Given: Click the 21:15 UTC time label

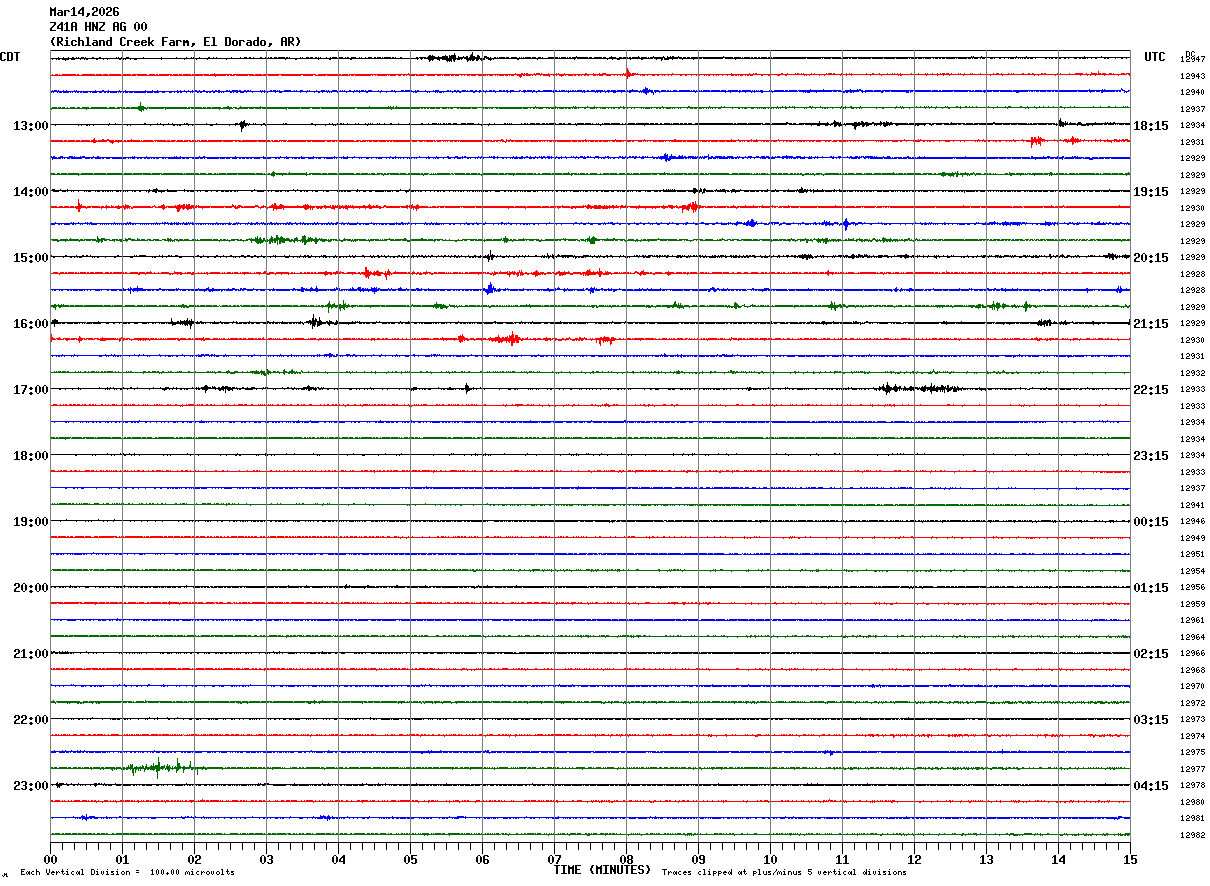Looking at the screenshot, I should point(1151,323).
